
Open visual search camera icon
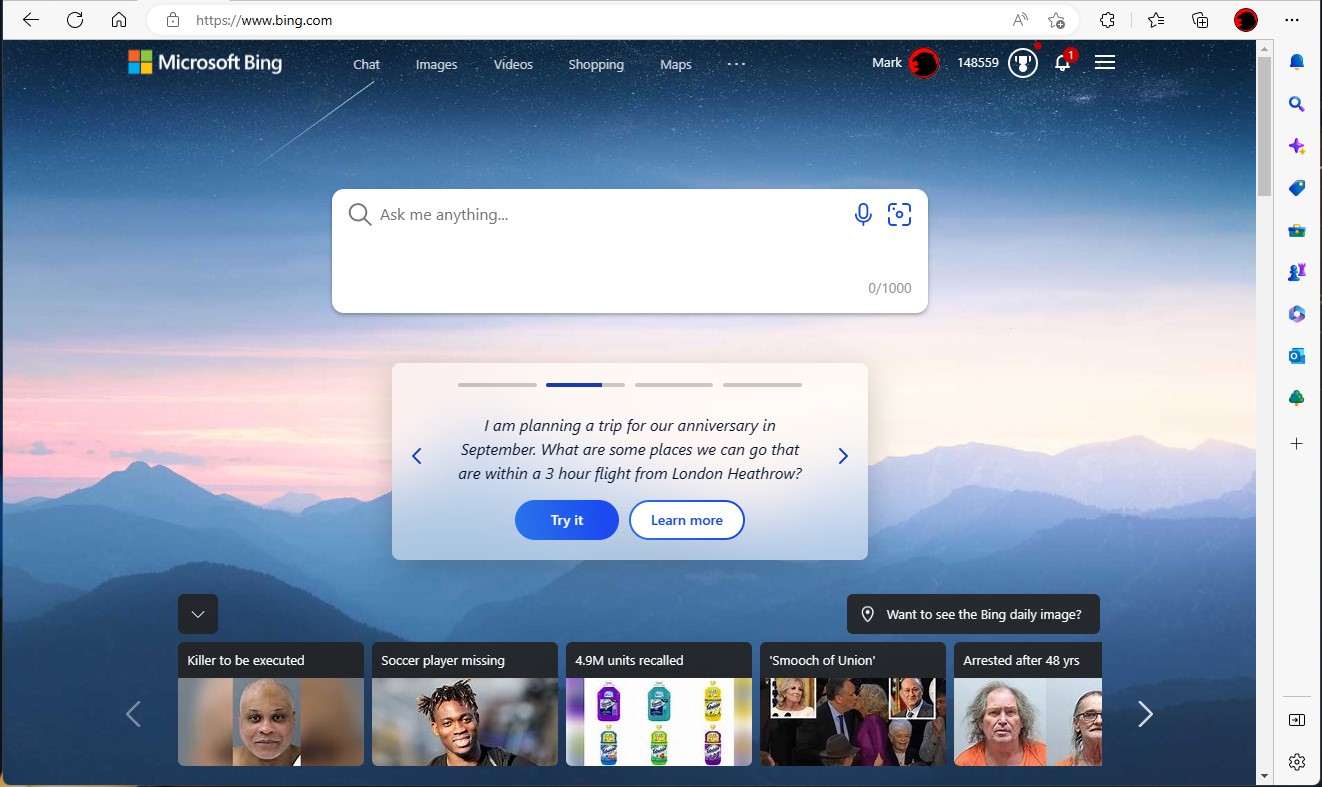point(899,214)
